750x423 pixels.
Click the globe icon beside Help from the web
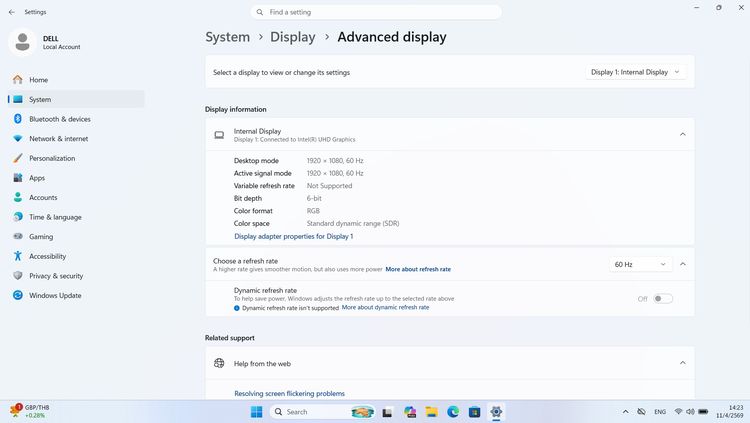pos(219,363)
